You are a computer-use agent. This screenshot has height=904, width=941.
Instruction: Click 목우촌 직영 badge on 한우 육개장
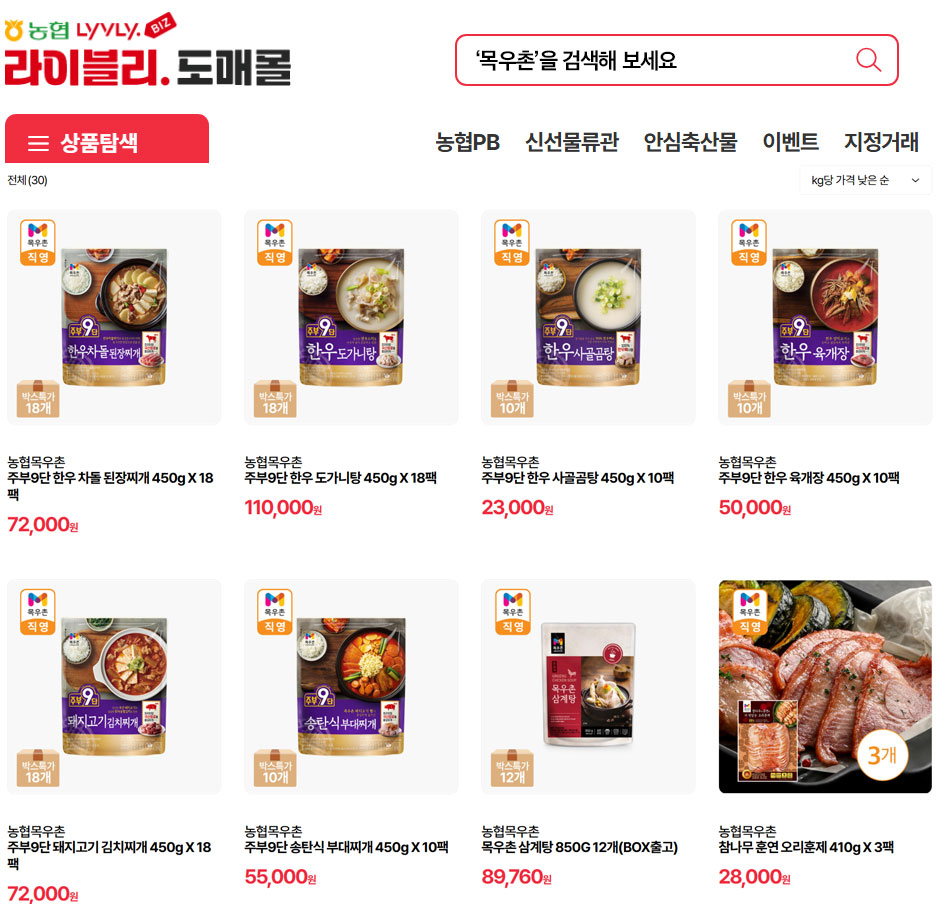pyautogui.click(x=749, y=243)
